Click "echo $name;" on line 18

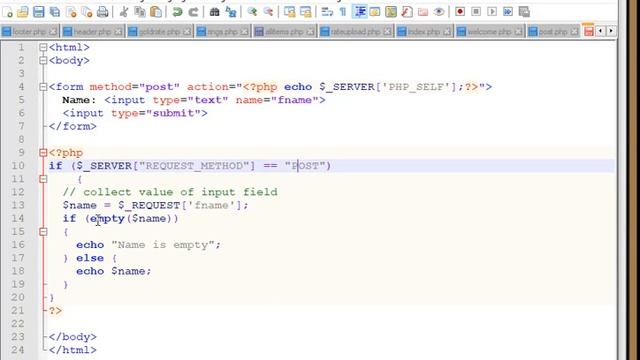tap(113, 271)
